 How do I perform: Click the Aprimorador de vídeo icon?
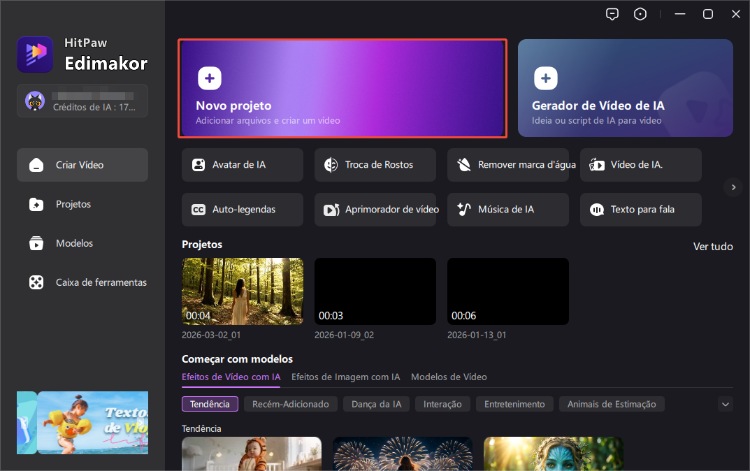331,209
